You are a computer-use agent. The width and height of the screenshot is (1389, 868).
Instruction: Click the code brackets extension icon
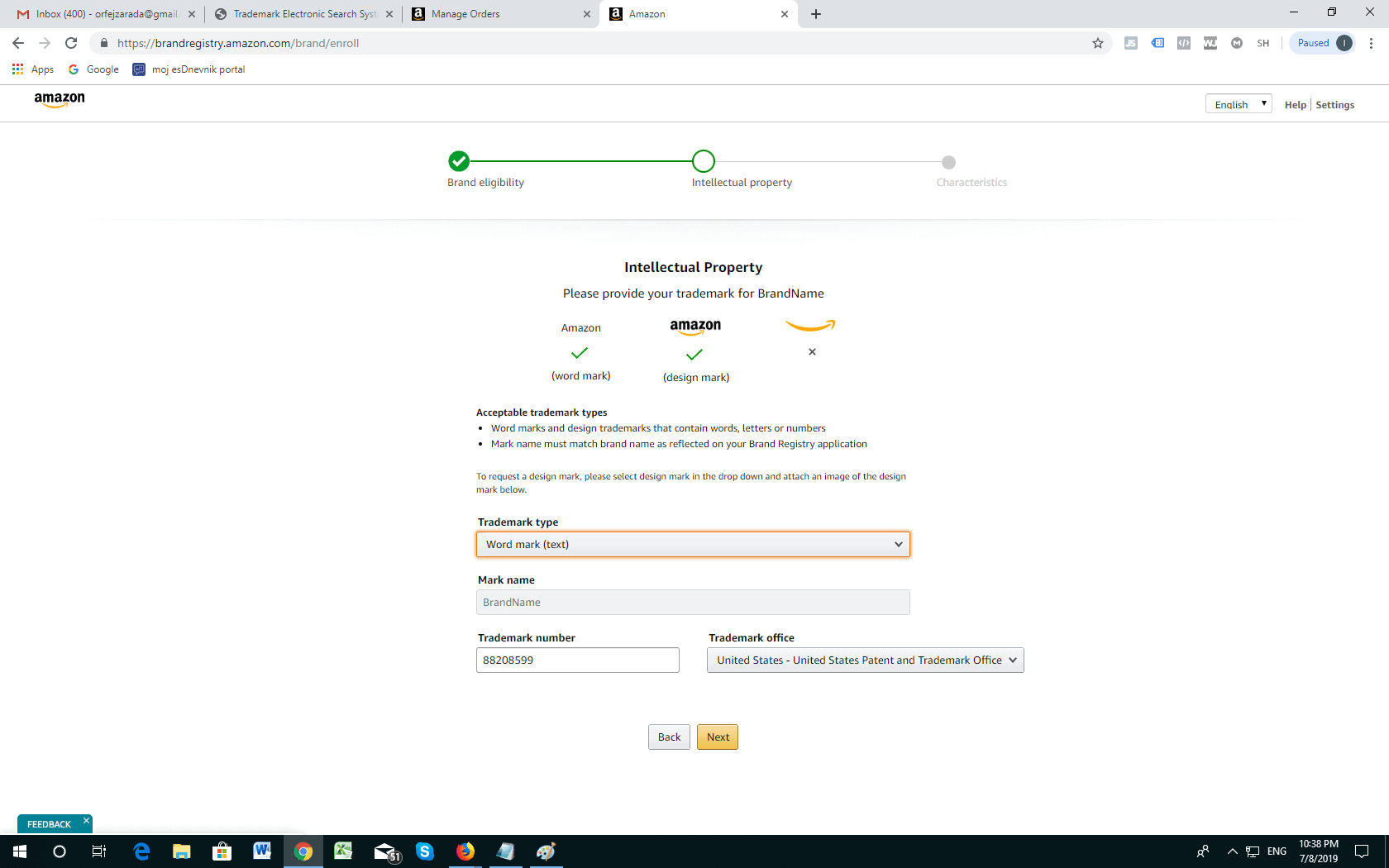[x=1184, y=43]
